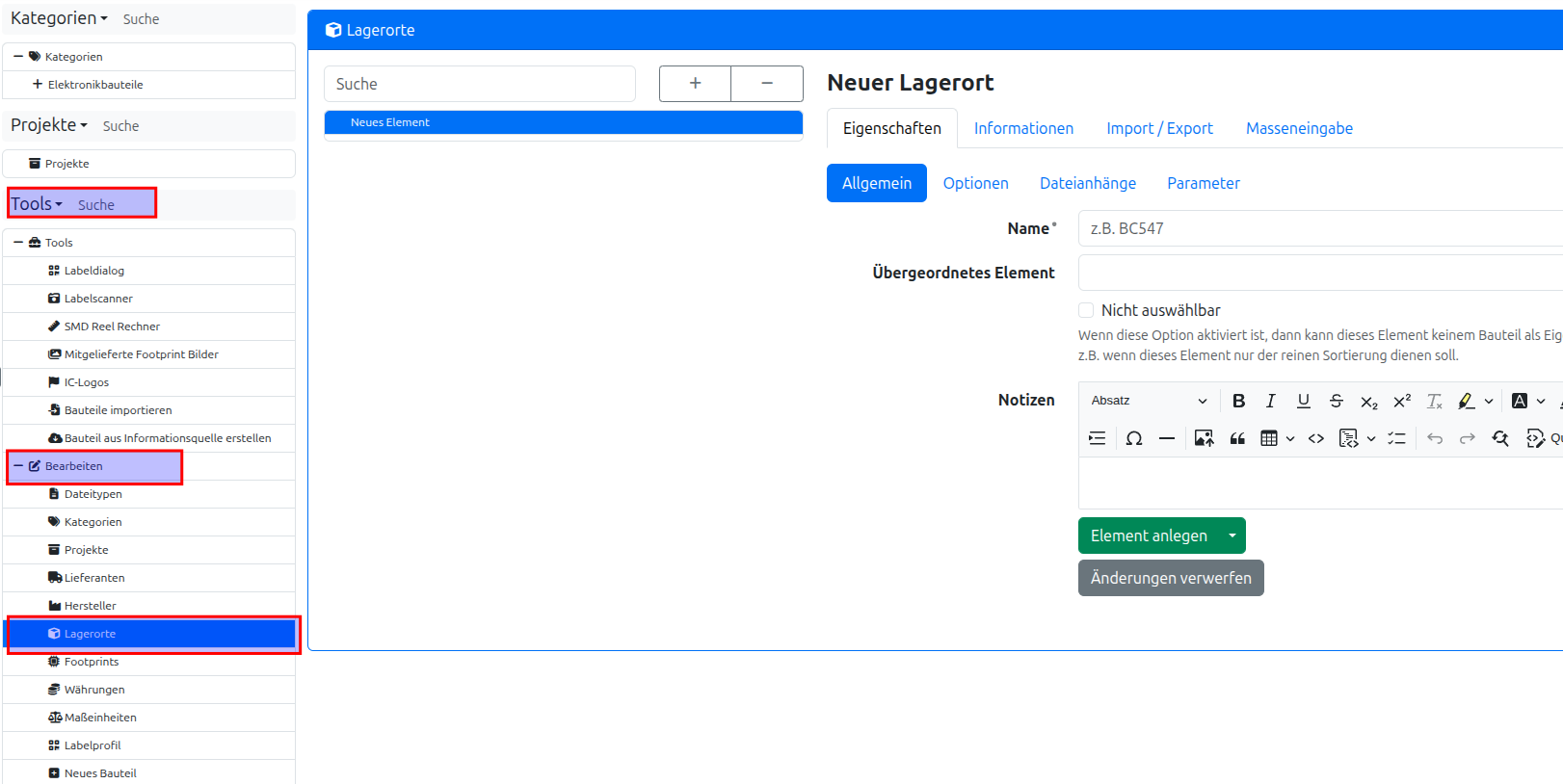This screenshot has width=1563, height=784.
Task: Enable the 'Nicht auswählbar' checkbox
Action: click(1086, 310)
